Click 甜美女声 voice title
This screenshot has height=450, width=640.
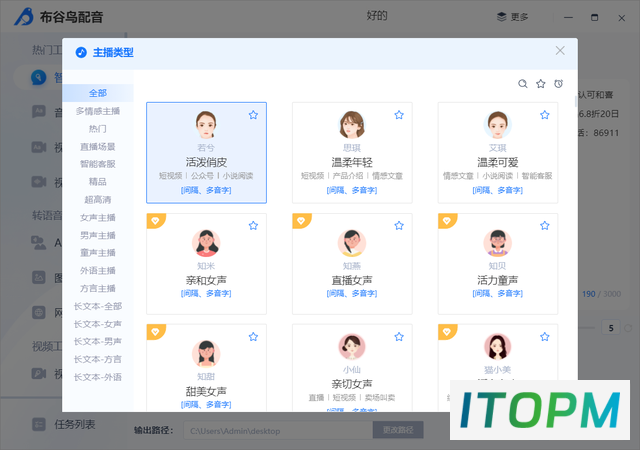pos(206,391)
